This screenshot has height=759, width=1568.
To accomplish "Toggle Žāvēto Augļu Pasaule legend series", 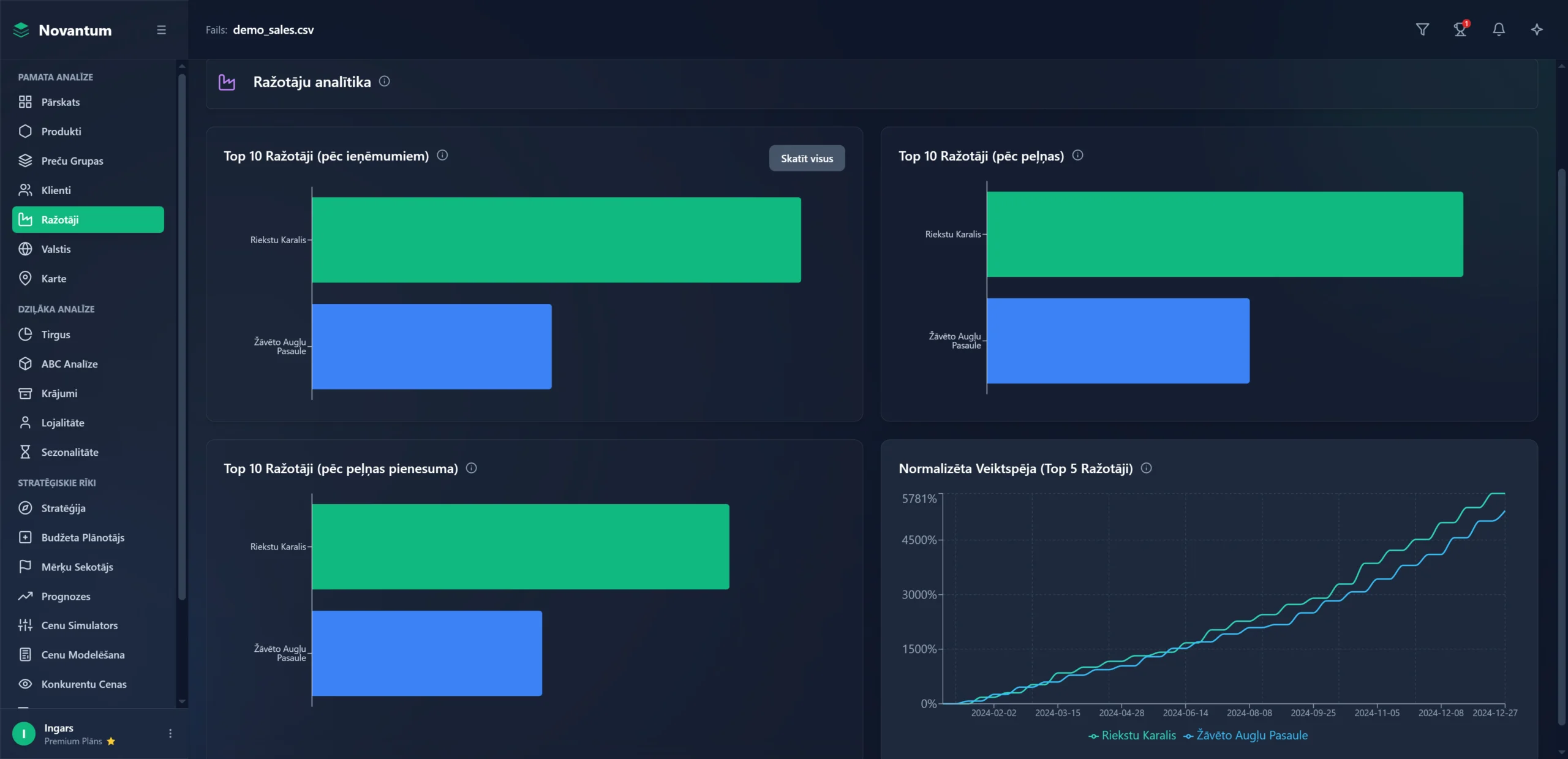I will (1246, 736).
